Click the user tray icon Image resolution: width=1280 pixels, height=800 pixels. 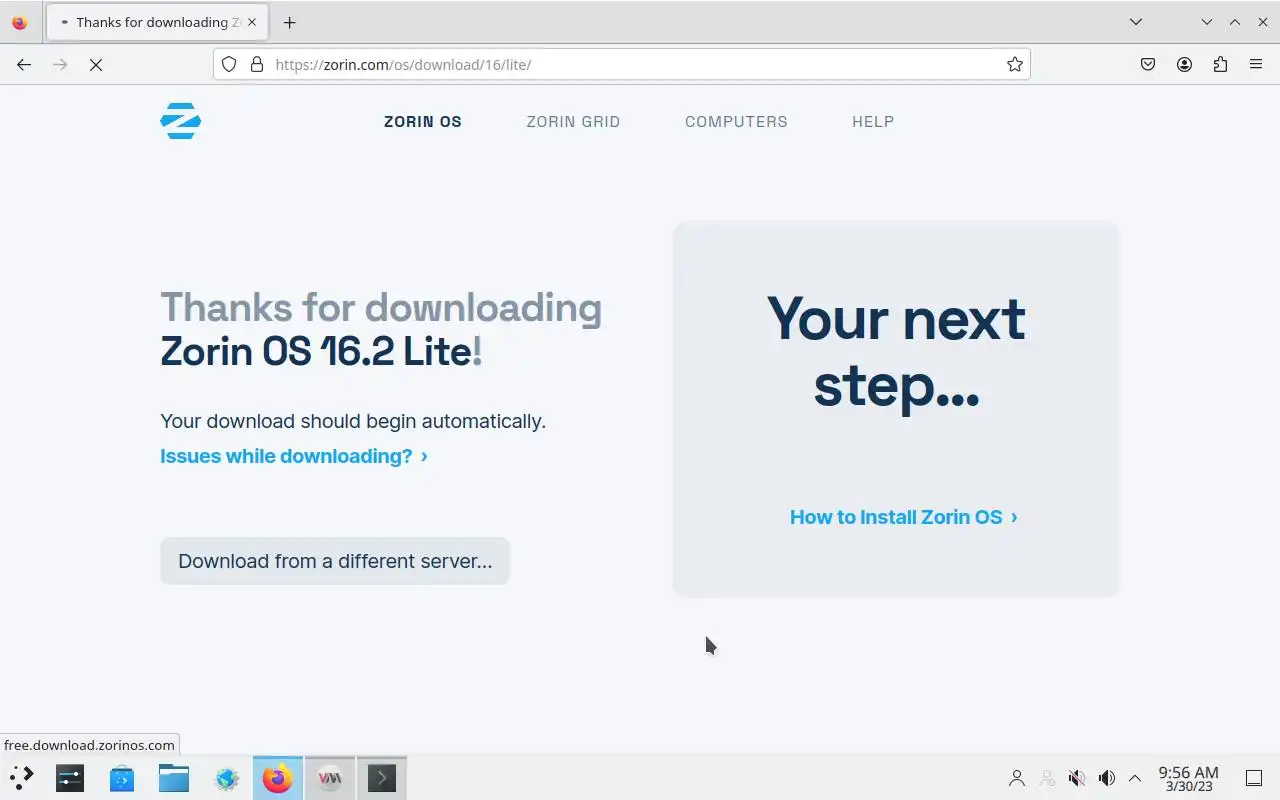[1017, 778]
